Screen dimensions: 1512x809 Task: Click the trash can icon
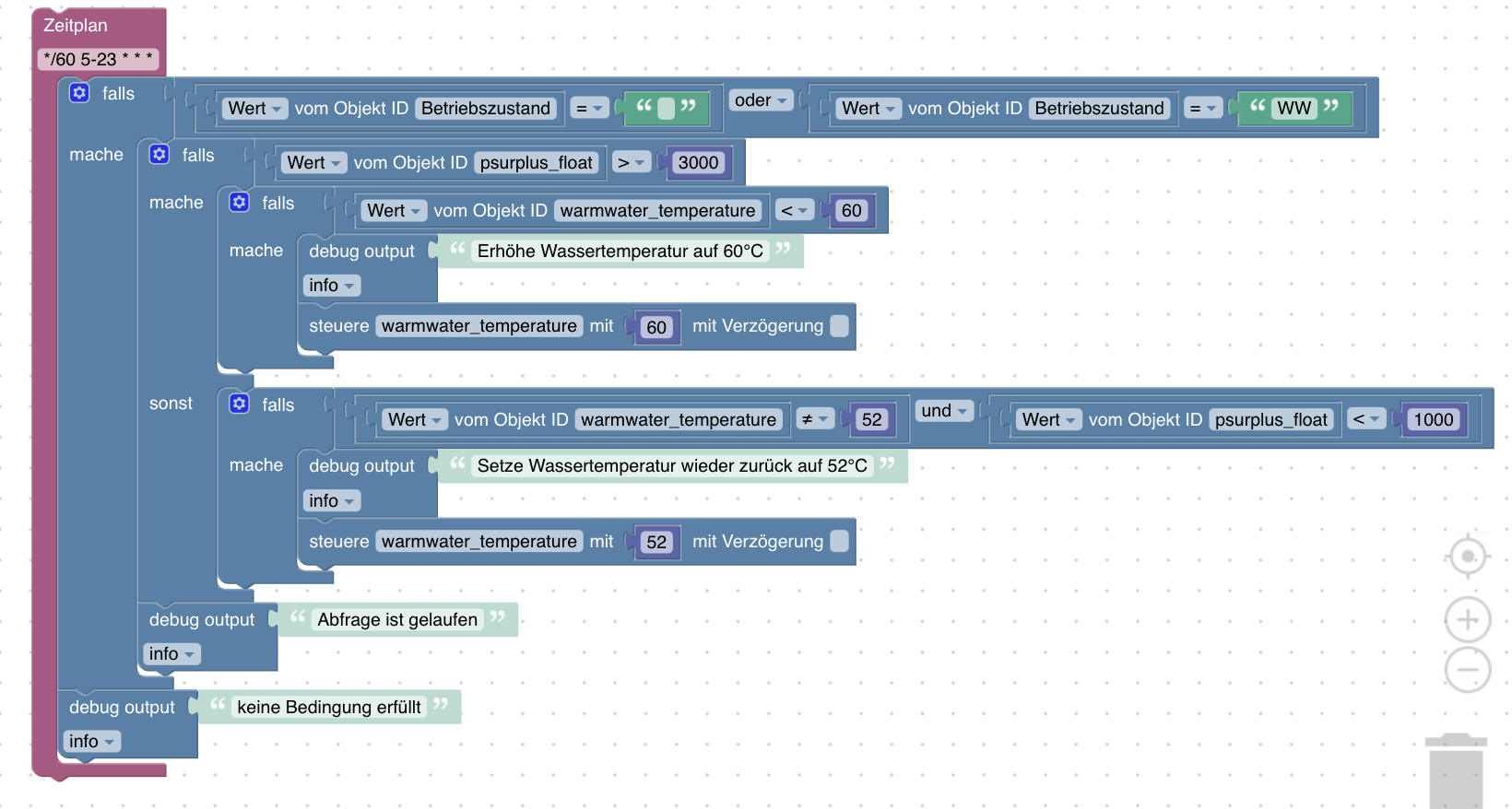1457,771
